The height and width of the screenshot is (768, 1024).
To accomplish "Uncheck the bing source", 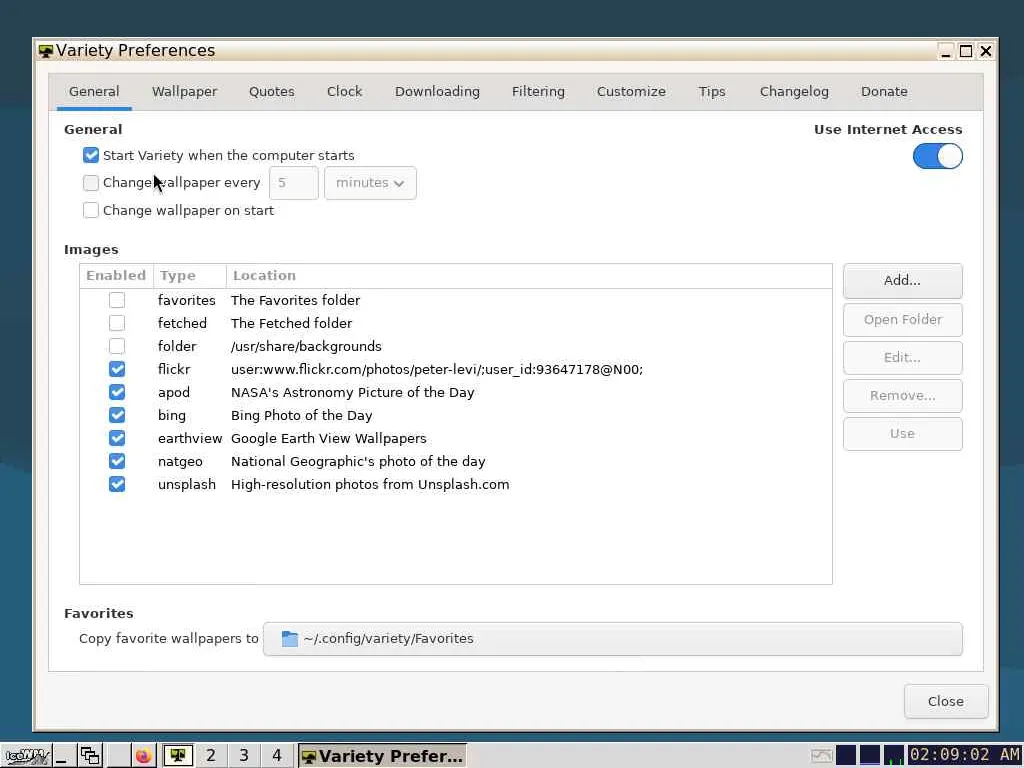I will point(117,415).
